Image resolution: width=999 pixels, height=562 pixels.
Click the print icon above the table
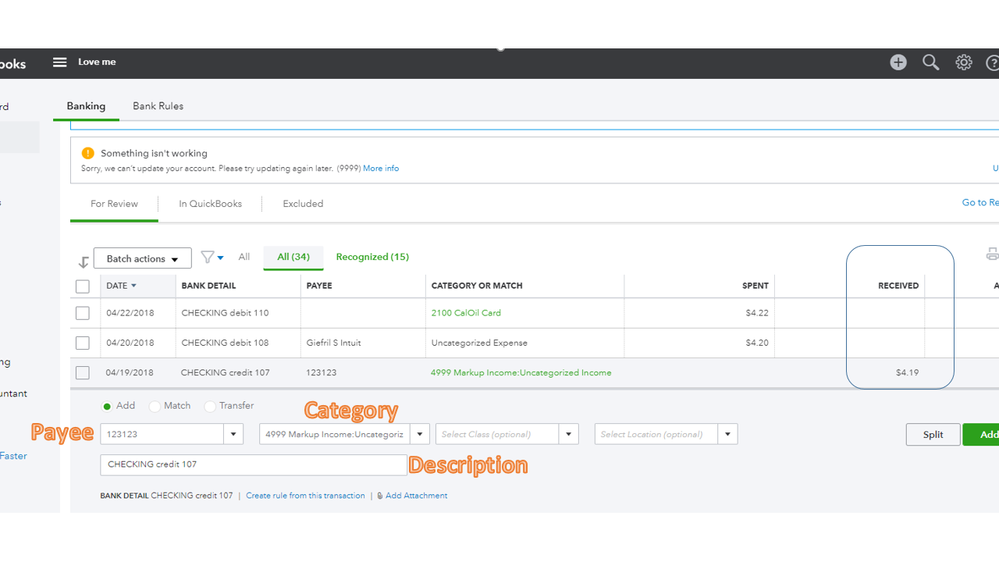[x=992, y=254]
